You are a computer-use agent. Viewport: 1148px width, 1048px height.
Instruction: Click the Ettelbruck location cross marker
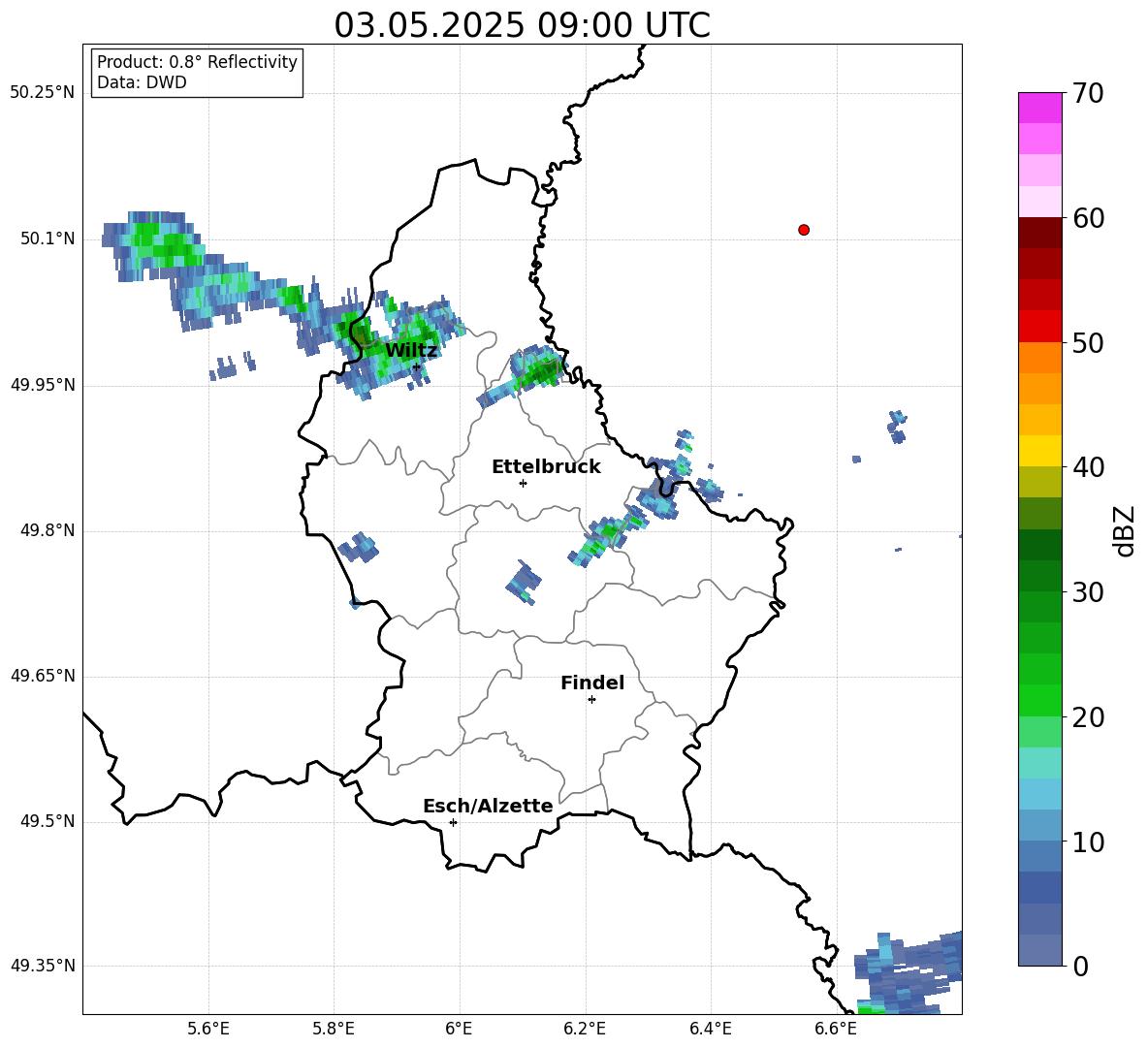tap(523, 483)
